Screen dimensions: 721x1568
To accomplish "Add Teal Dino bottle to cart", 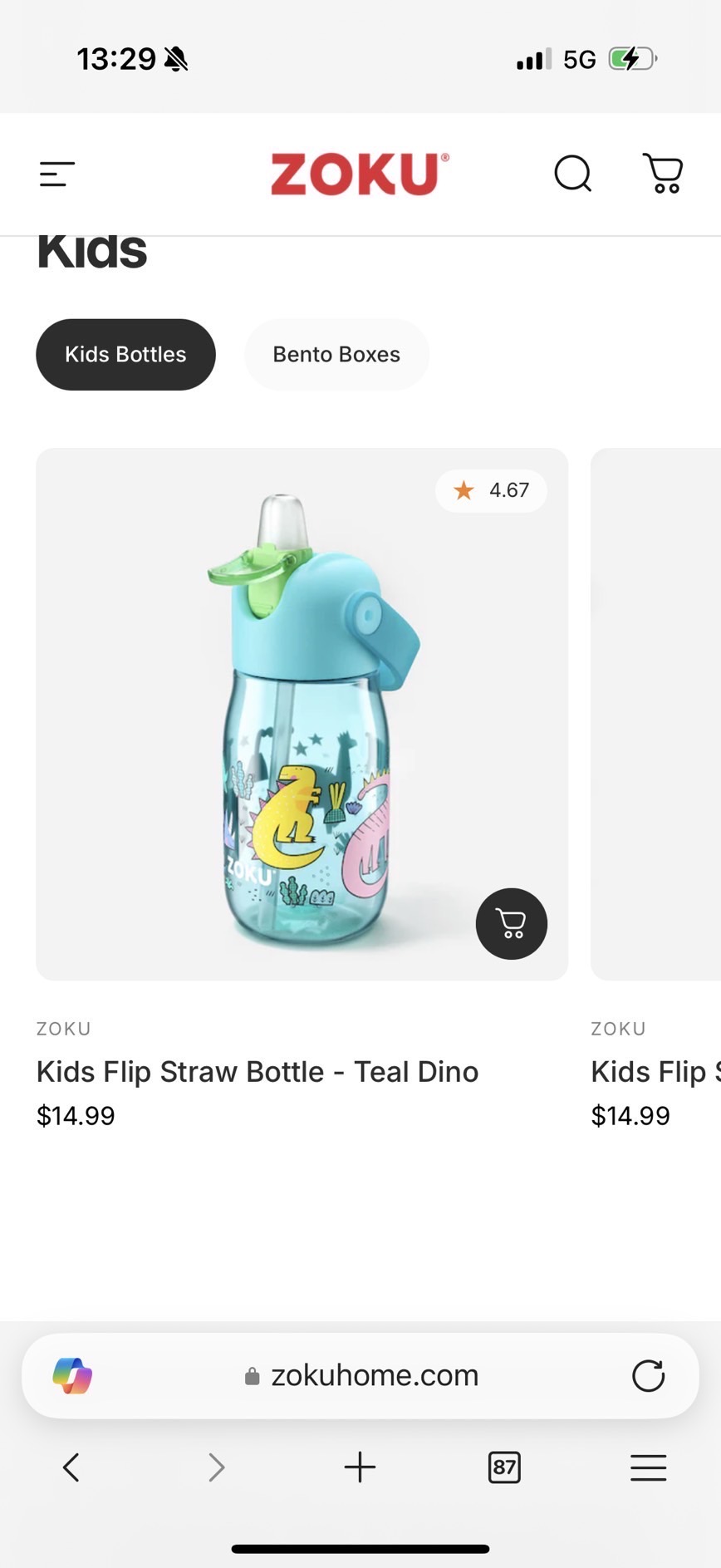I will coord(511,924).
